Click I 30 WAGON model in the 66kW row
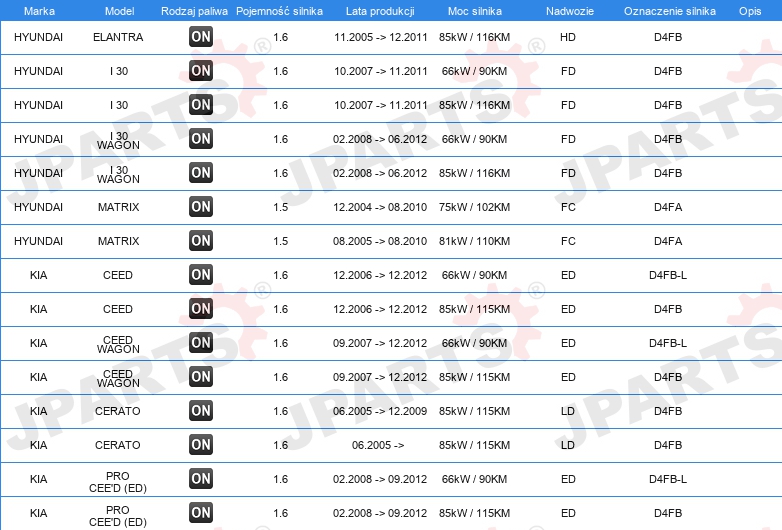This screenshot has height=530, width=782. click(x=118, y=141)
